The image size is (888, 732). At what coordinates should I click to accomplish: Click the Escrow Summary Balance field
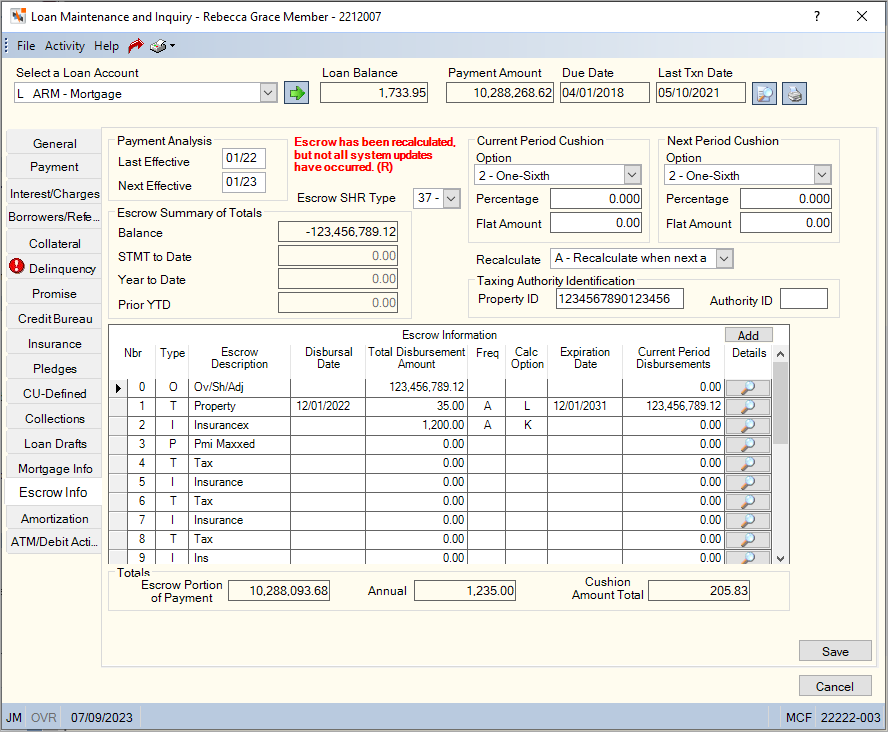338,232
